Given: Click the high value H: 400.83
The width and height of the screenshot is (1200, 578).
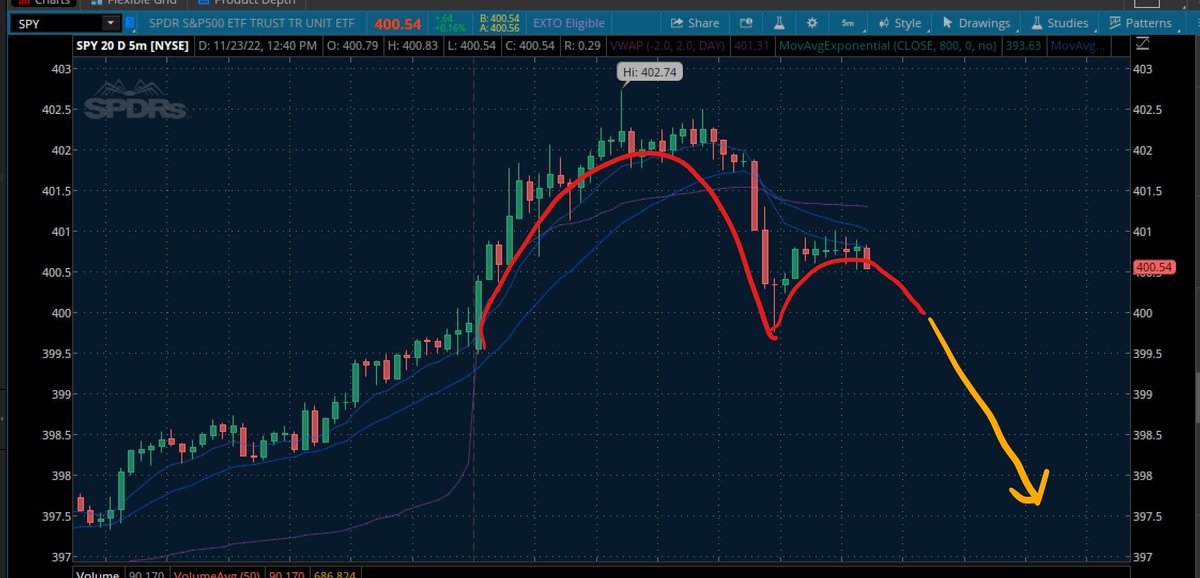Looking at the screenshot, I should 414,46.
